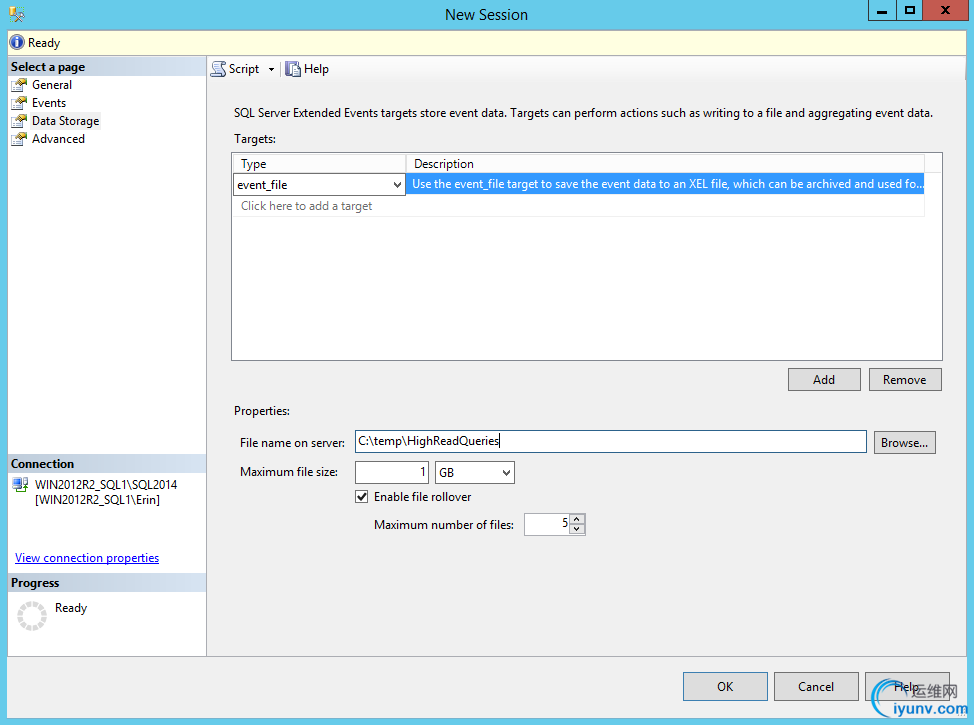Viewport: 974px width, 725px height.
Task: Minimize the New Session window
Action: pyautogui.click(x=882, y=11)
